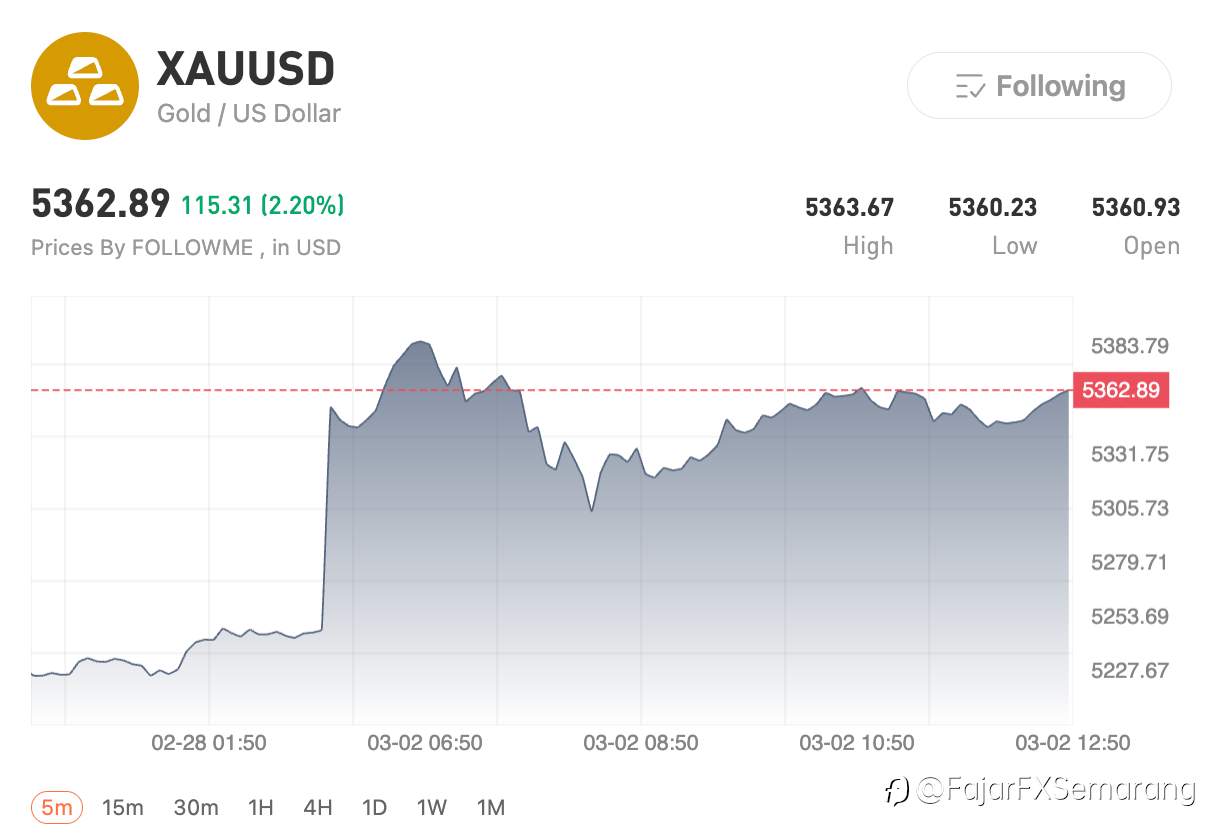Click the 03-02 08:50 time axis label
This screenshot has height=838, width=1208.
point(641,743)
